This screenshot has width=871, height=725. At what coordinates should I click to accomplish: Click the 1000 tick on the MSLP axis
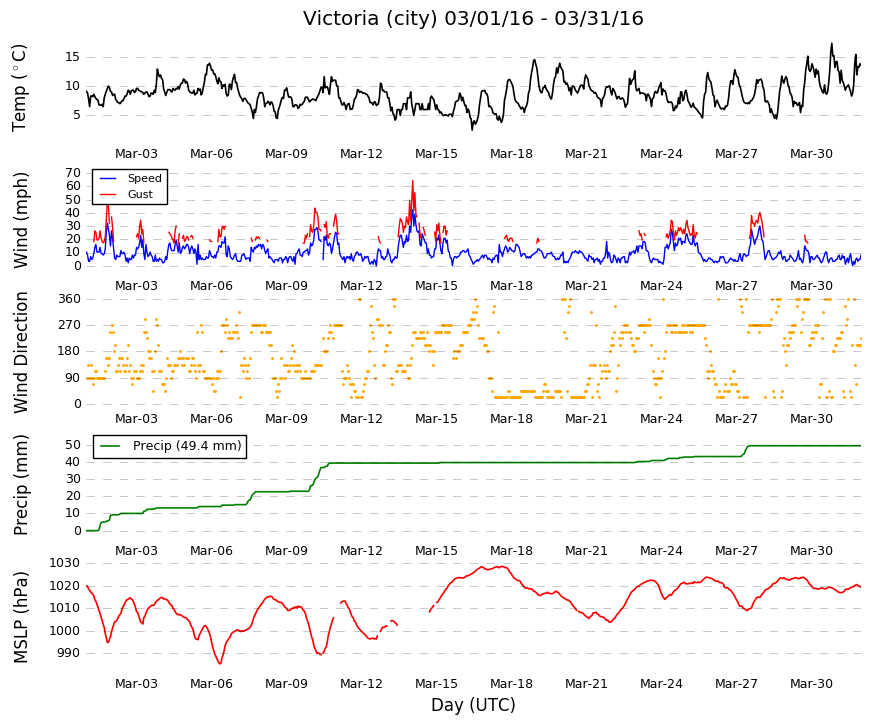(64, 631)
